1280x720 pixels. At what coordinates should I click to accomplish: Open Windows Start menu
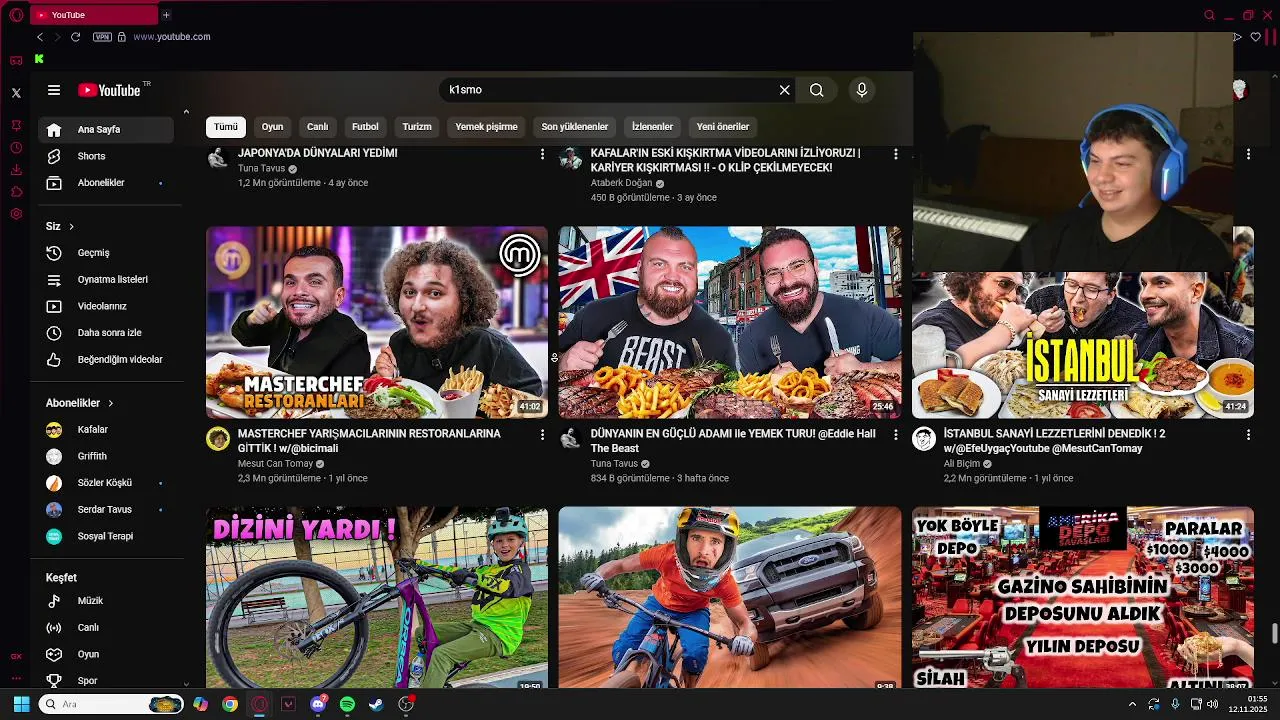click(x=21, y=704)
